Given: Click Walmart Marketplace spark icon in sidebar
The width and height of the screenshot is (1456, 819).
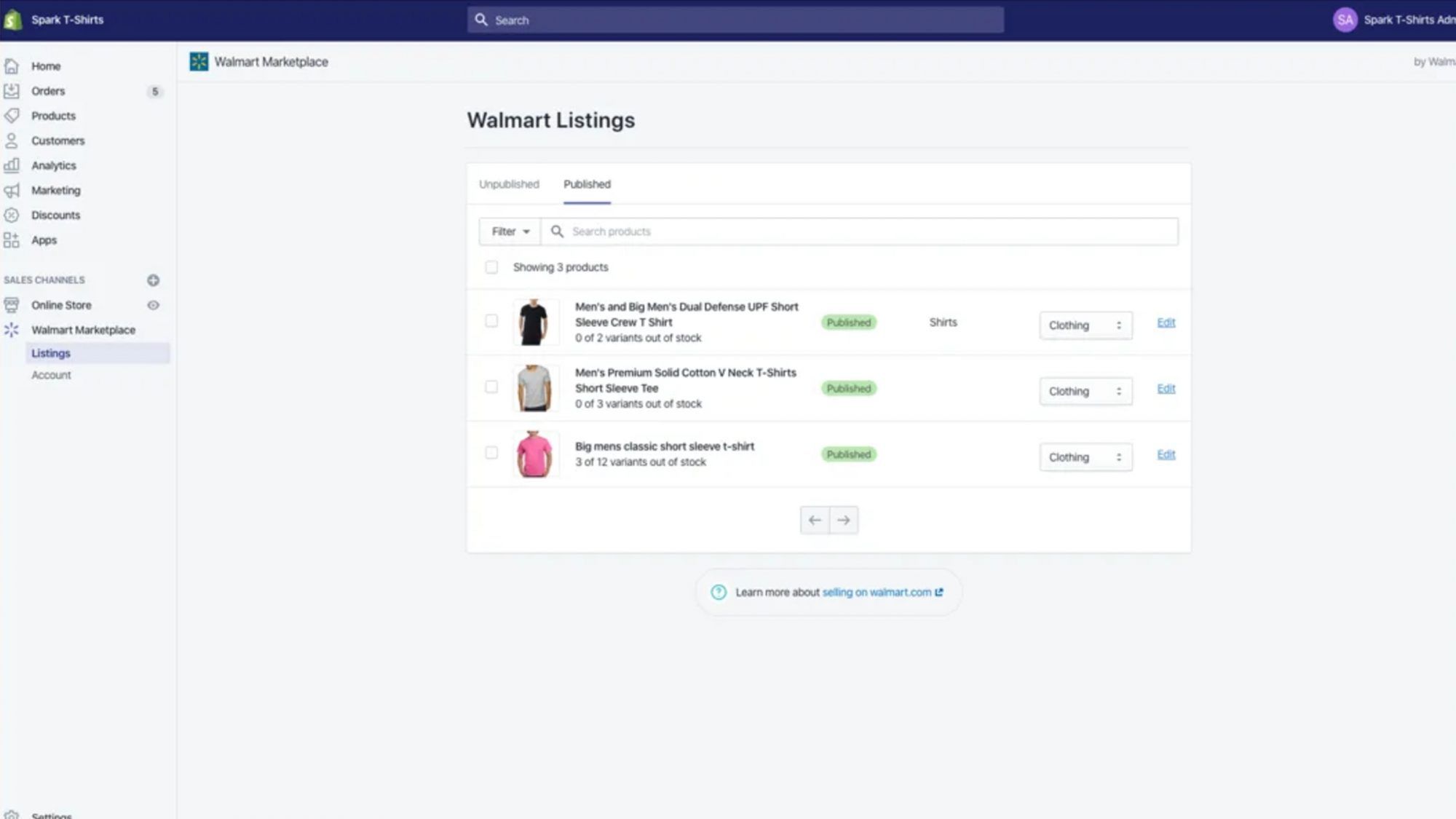Looking at the screenshot, I should [x=12, y=330].
